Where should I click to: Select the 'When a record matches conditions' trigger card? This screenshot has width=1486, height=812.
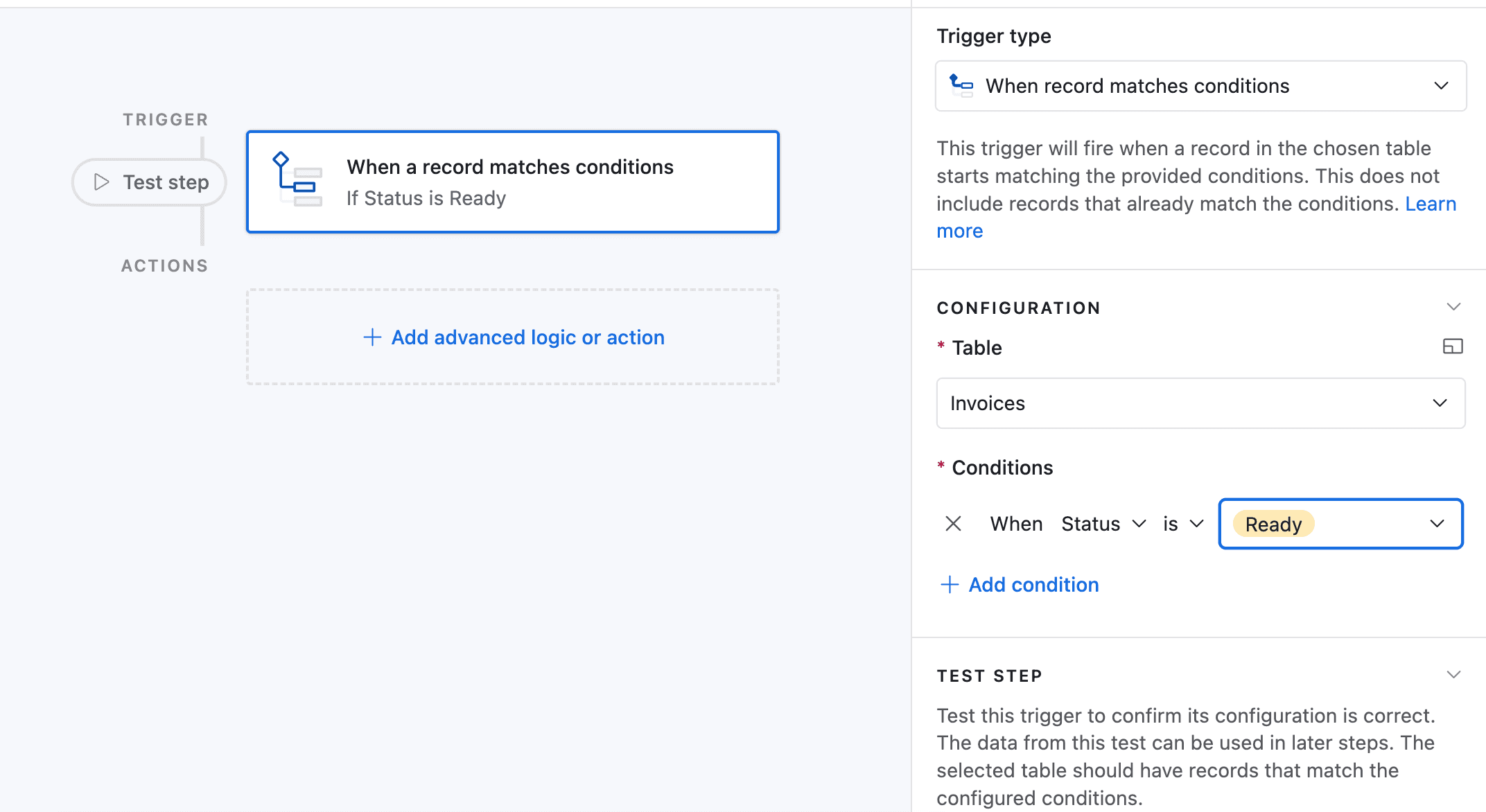(513, 182)
